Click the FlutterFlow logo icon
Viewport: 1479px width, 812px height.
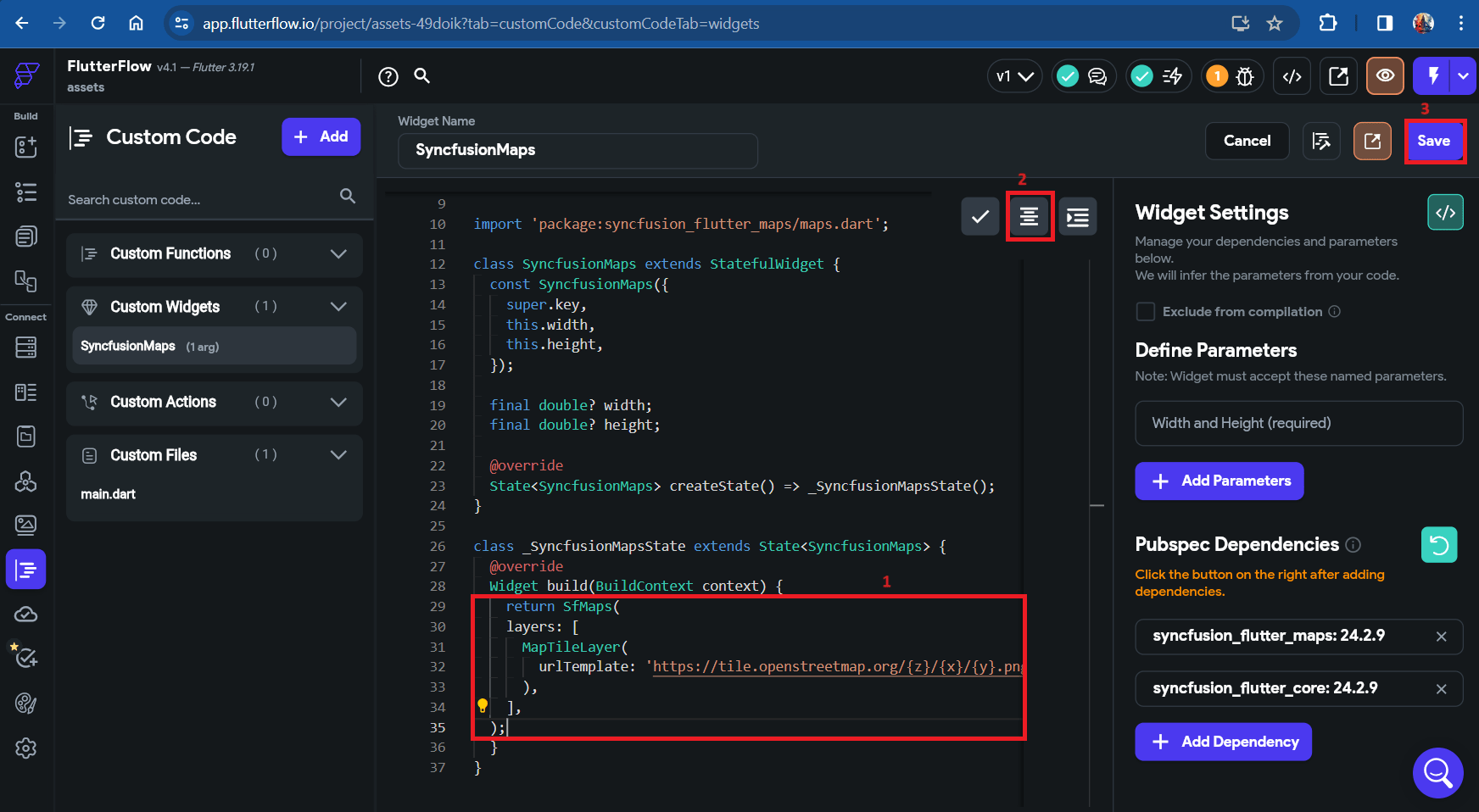pos(26,75)
